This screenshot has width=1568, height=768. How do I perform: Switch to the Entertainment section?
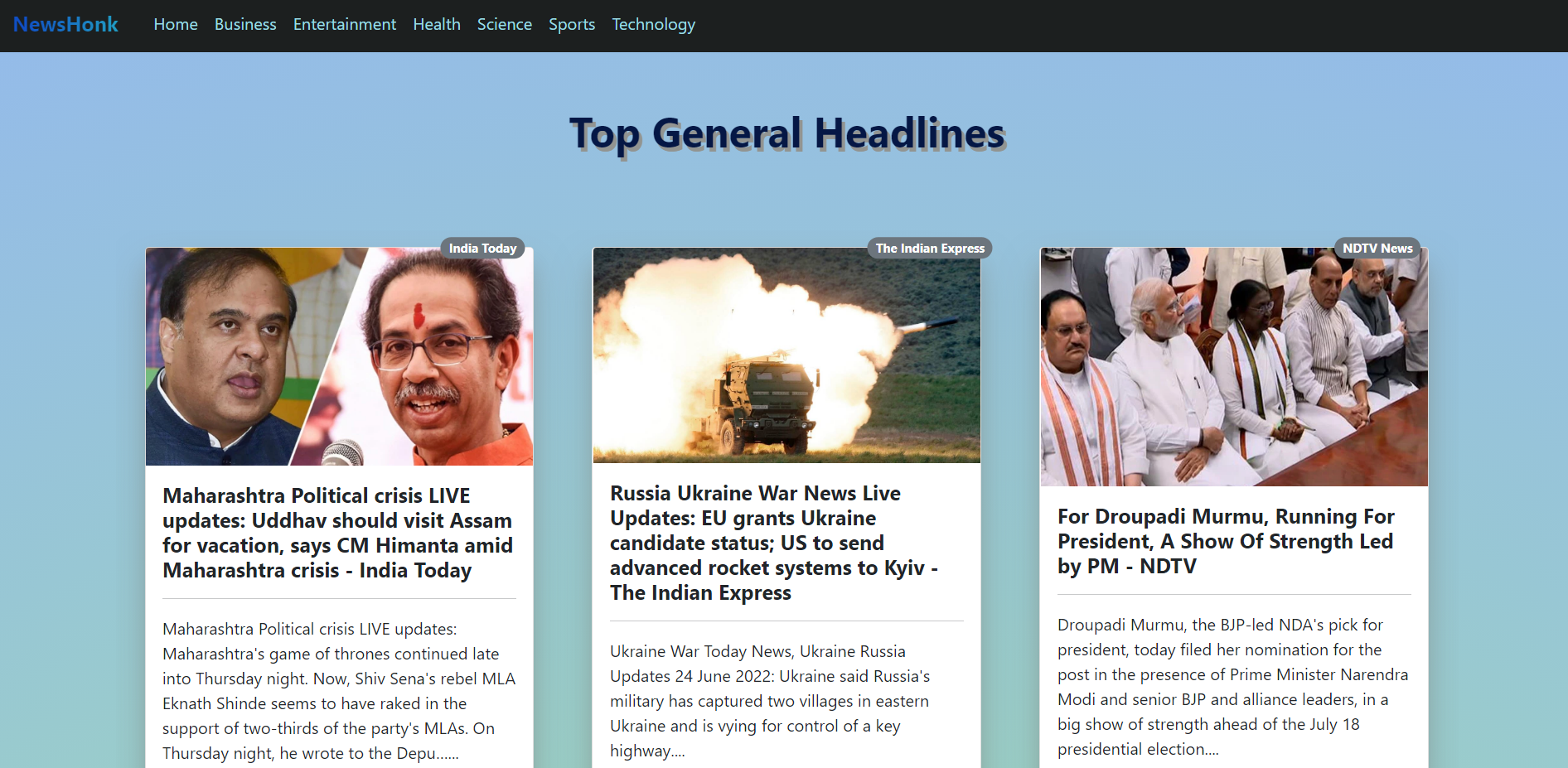[x=344, y=24]
